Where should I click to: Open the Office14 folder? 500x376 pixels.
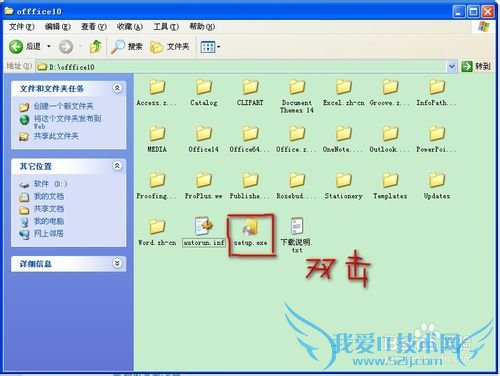tap(204, 140)
